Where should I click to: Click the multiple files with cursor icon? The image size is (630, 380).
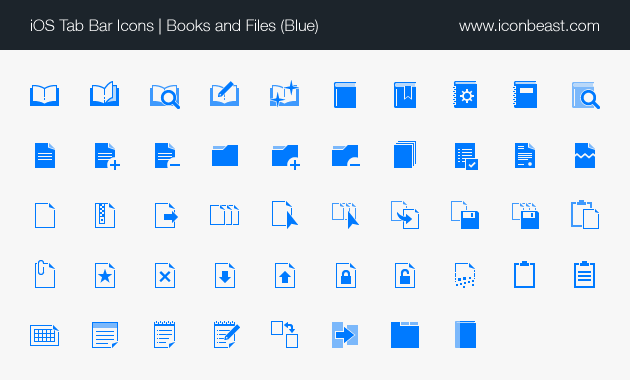pos(345,215)
